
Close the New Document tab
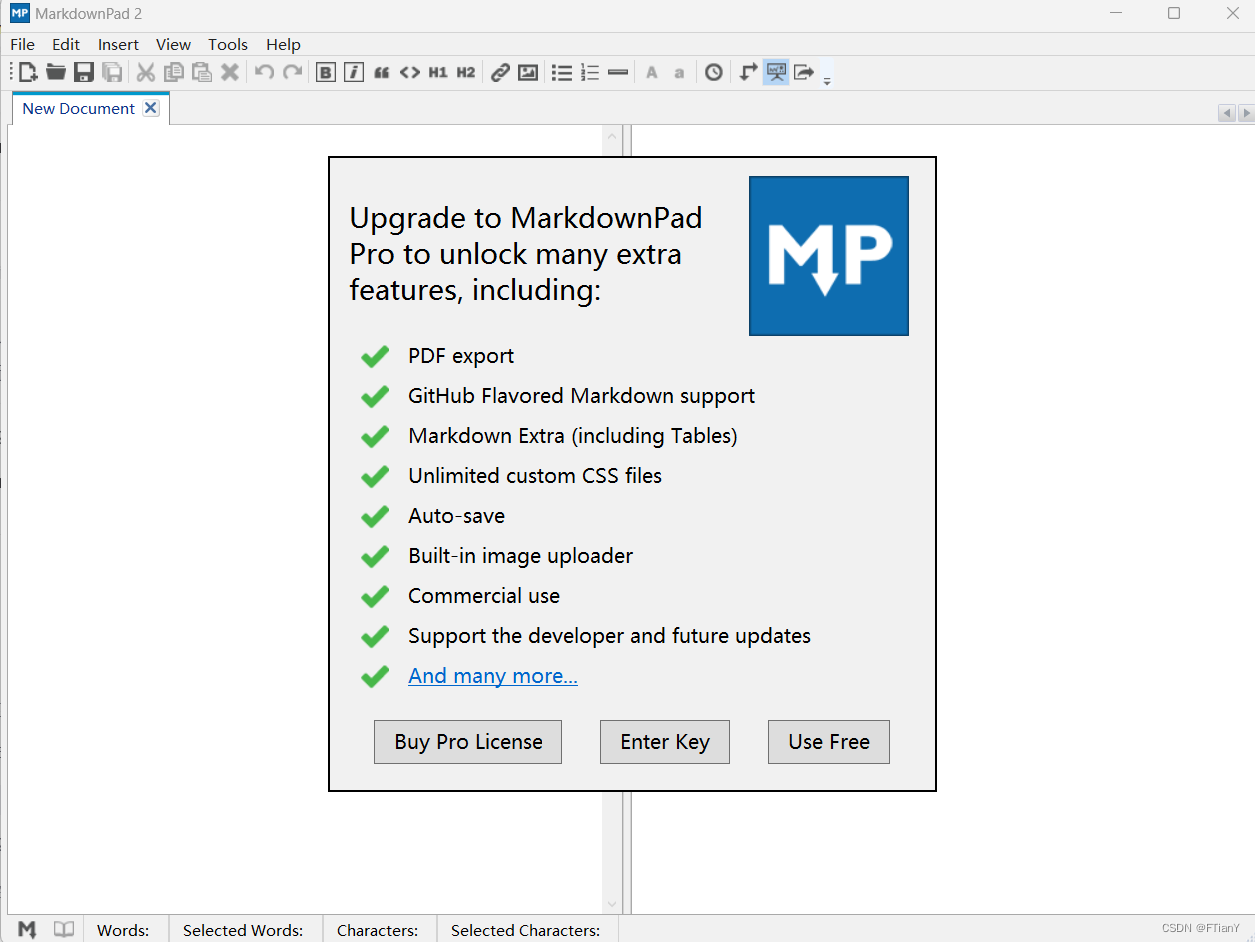coord(151,108)
